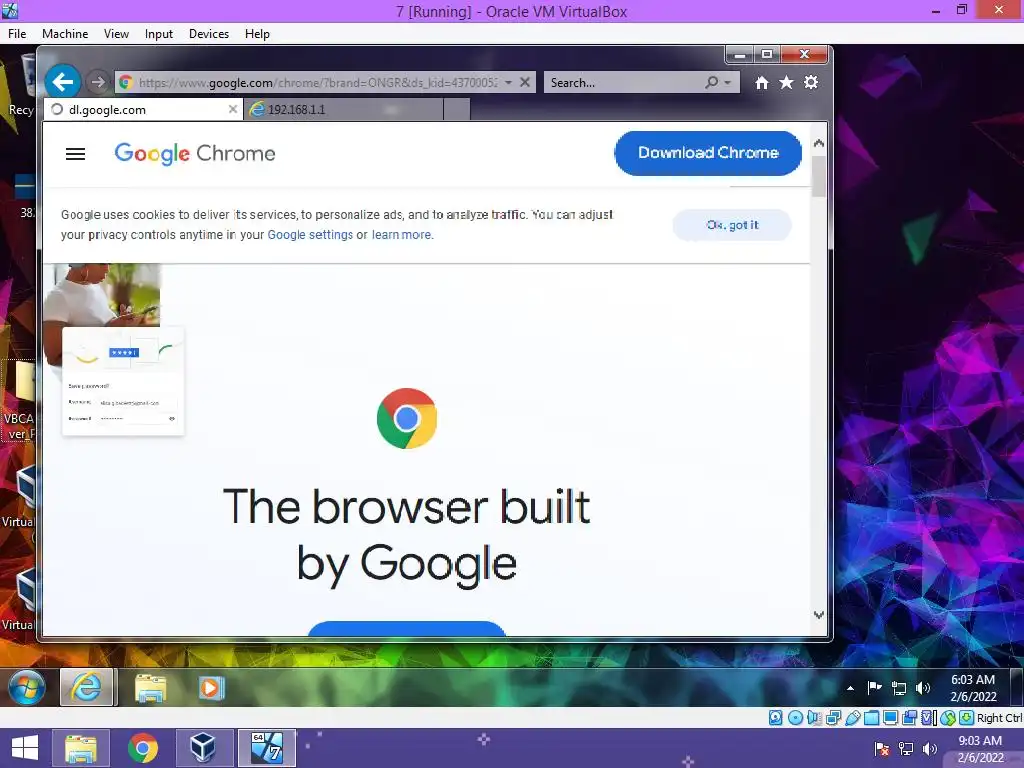This screenshot has width=1024, height=768.
Task: Switch to the 192.168.1.1 tab
Action: click(x=344, y=110)
